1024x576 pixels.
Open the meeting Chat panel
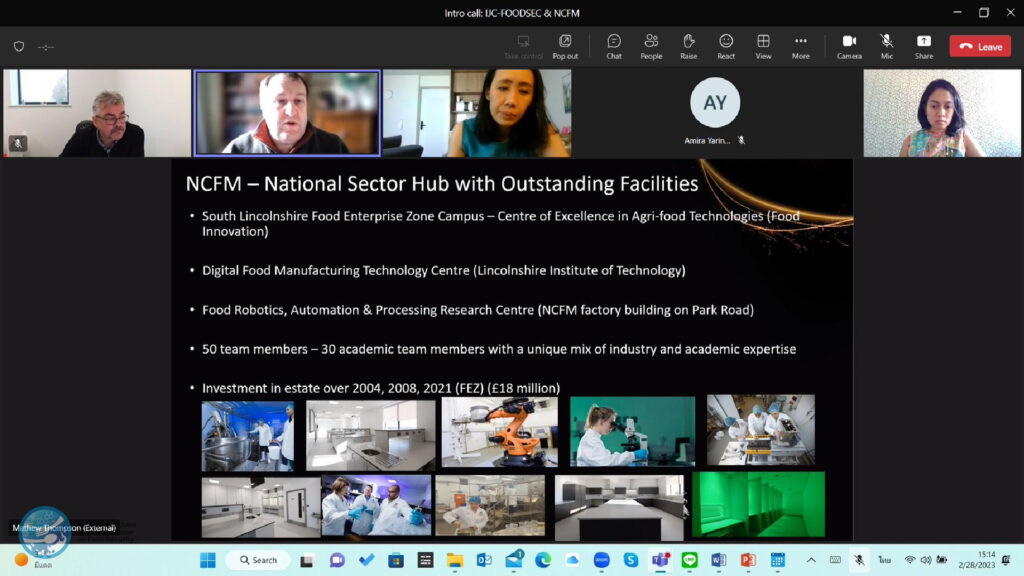tap(614, 47)
